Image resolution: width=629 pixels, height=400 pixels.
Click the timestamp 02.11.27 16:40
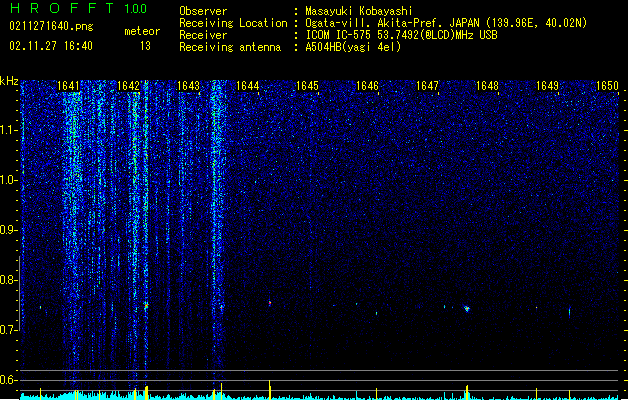click(x=51, y=46)
